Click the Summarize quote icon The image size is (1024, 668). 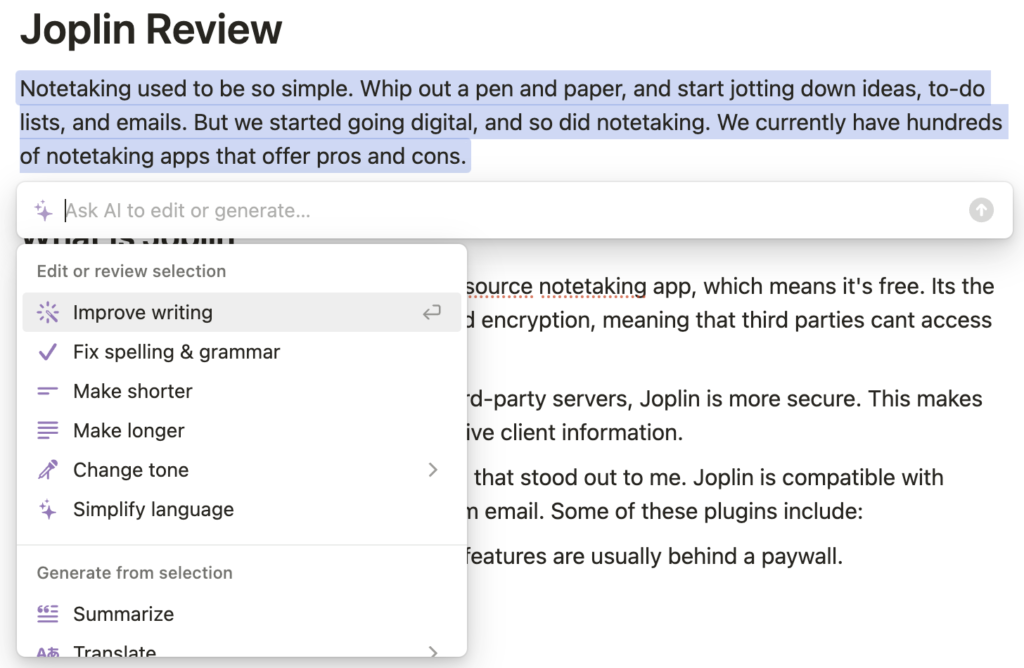[x=47, y=614]
